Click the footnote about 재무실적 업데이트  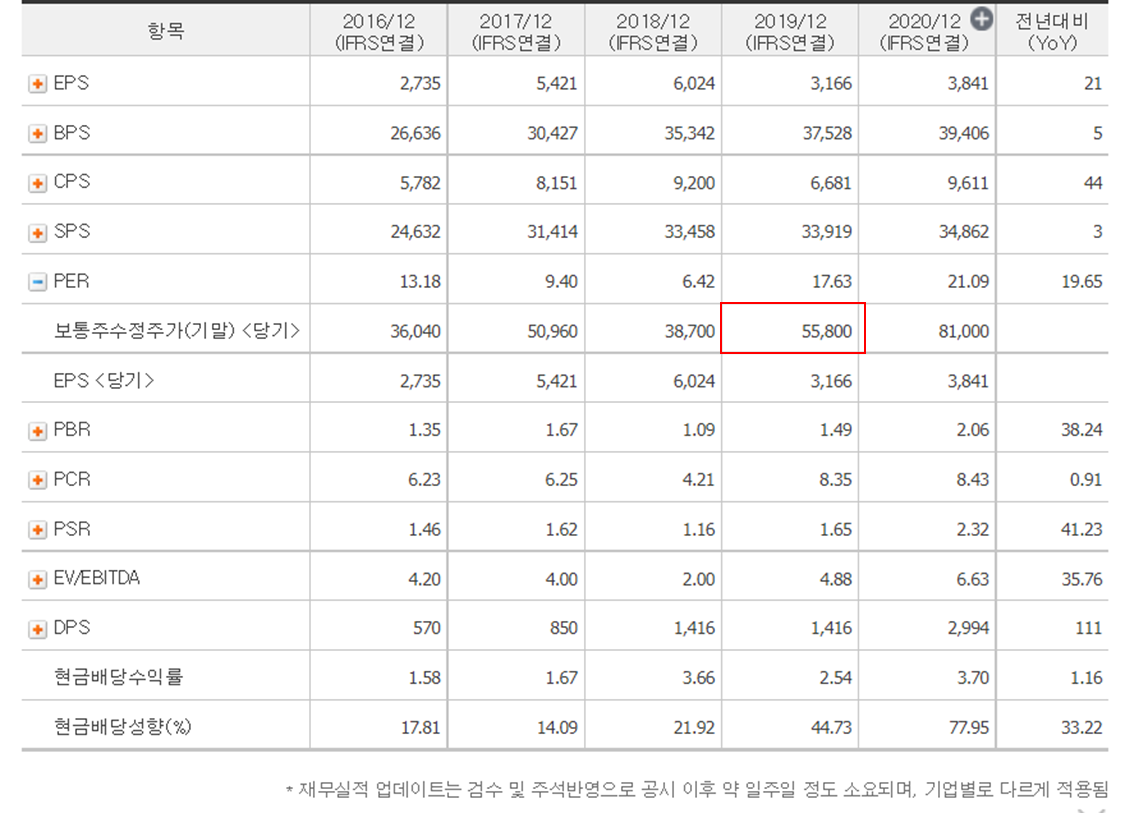coord(697,790)
